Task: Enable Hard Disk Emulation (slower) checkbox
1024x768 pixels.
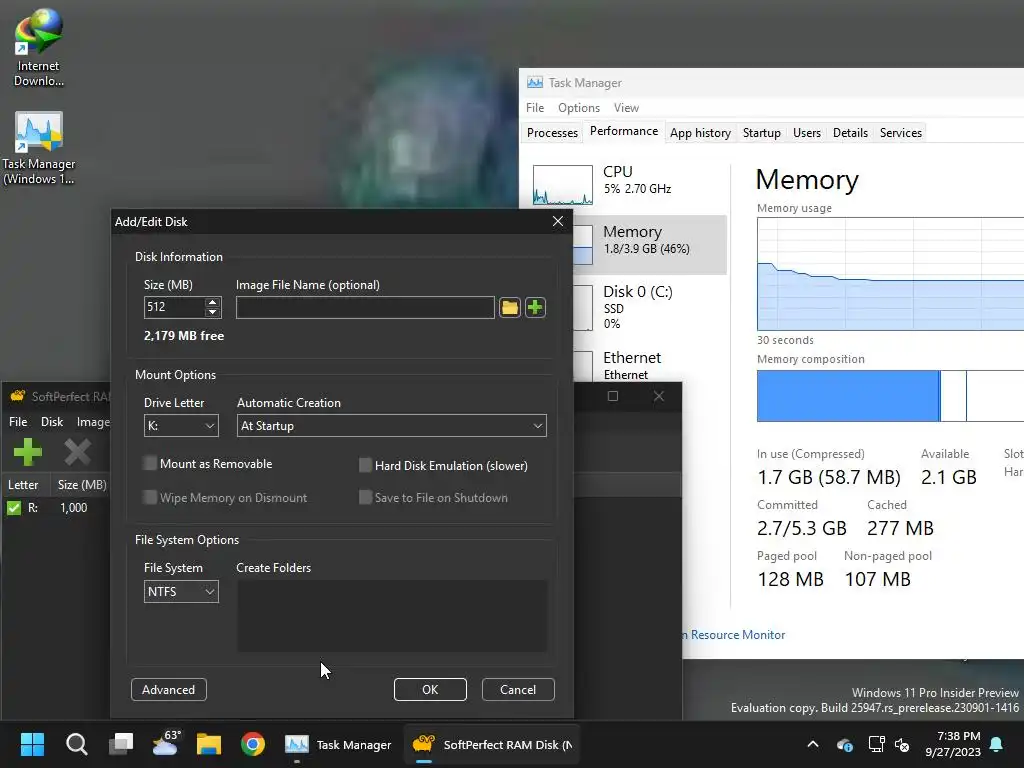Action: pos(366,466)
